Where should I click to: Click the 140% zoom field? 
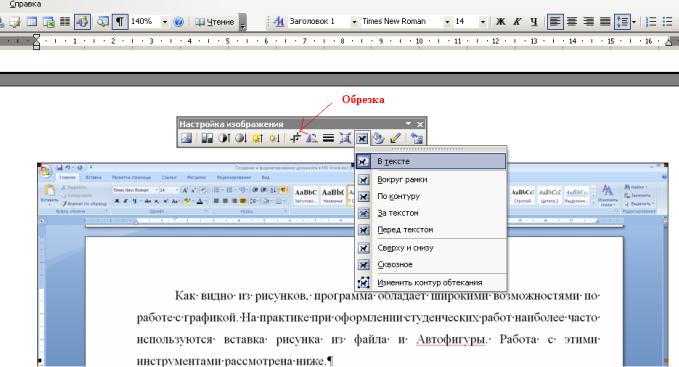[145, 21]
